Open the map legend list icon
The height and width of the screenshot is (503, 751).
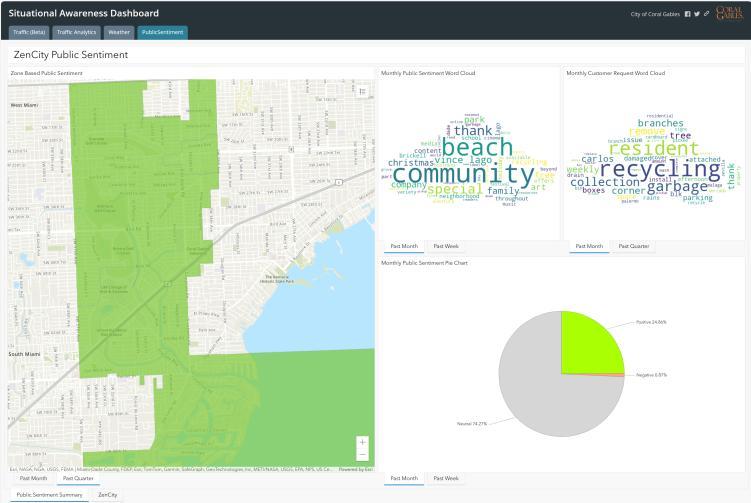point(363,91)
